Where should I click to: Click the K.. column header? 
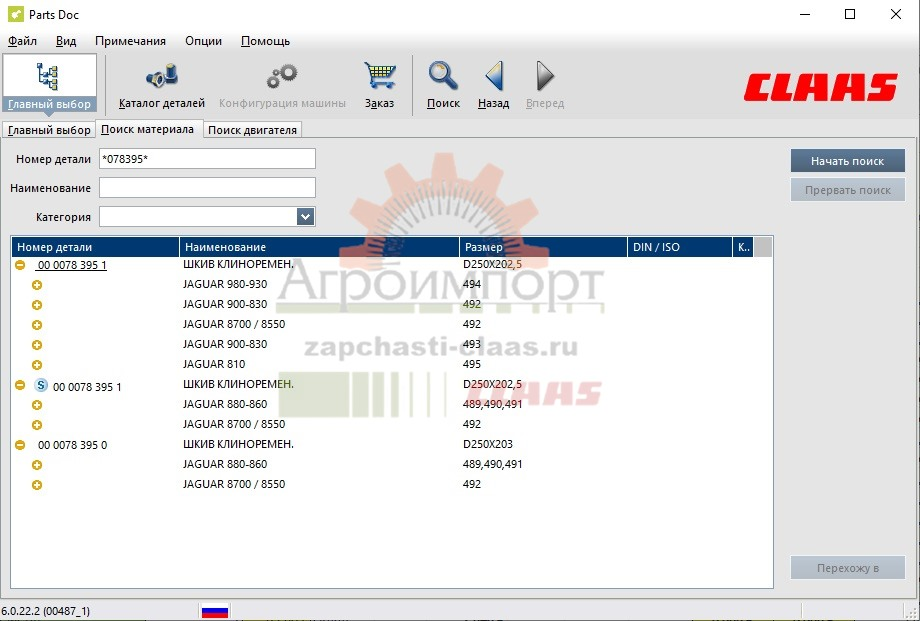click(x=743, y=247)
